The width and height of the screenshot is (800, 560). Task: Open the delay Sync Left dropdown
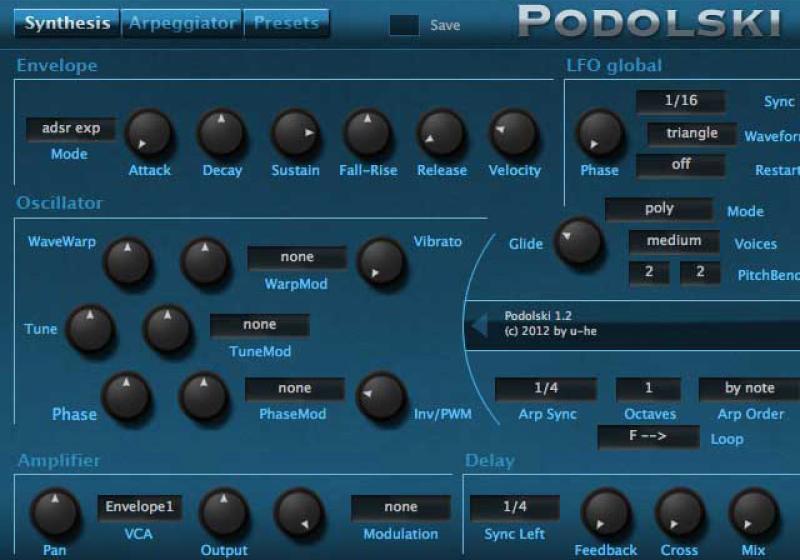pyautogui.click(x=514, y=507)
